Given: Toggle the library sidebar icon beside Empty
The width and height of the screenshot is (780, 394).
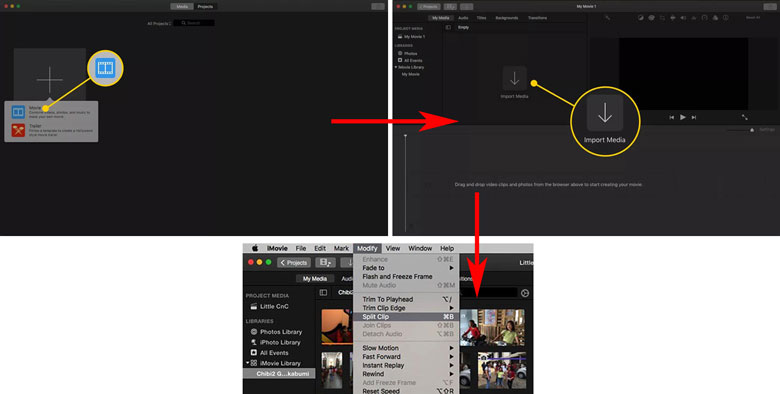Looking at the screenshot, I should pyautogui.click(x=448, y=27).
